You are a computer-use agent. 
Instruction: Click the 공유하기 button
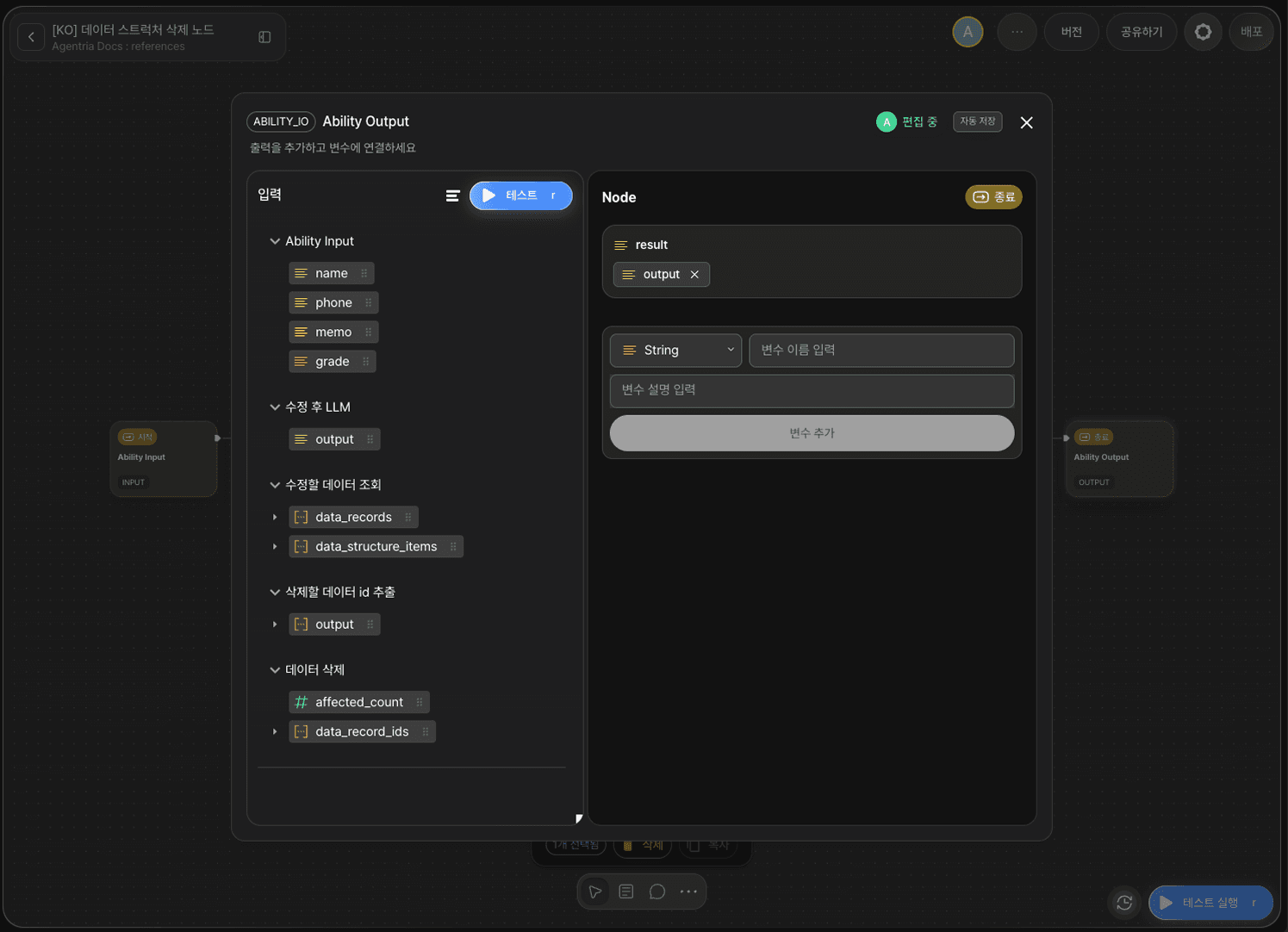coord(1141,32)
